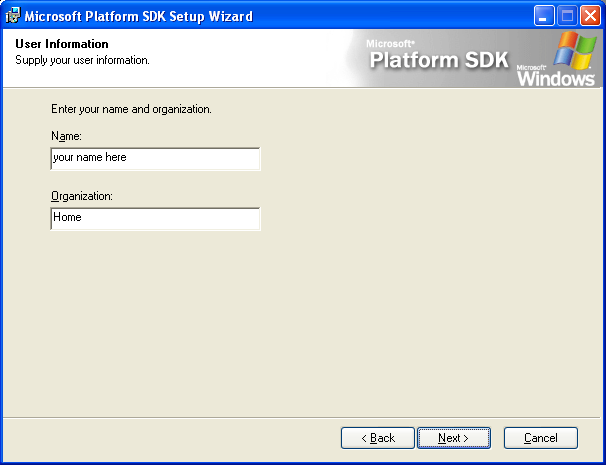Click the disabled maximize button
Image resolution: width=606 pixels, height=465 pixels.
[567, 16]
